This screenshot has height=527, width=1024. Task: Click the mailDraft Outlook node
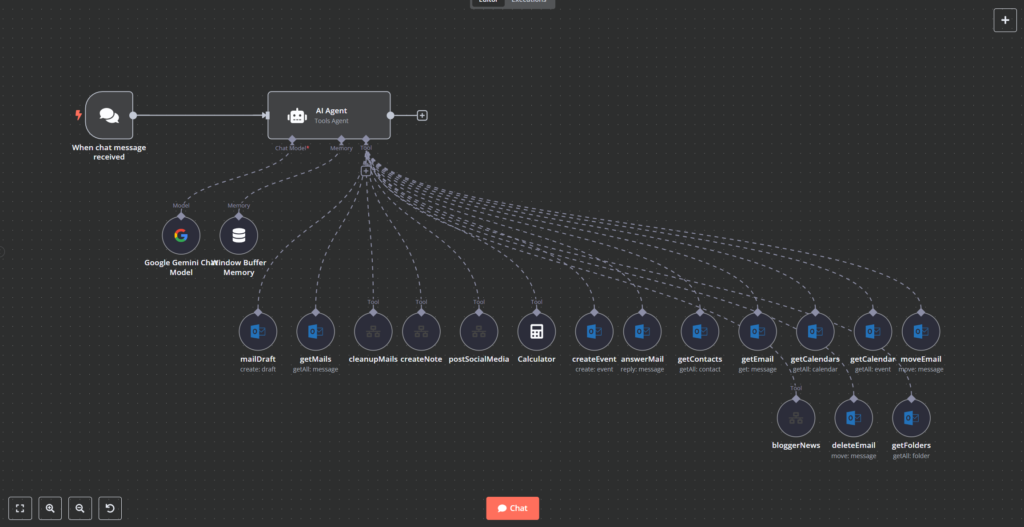pos(258,331)
